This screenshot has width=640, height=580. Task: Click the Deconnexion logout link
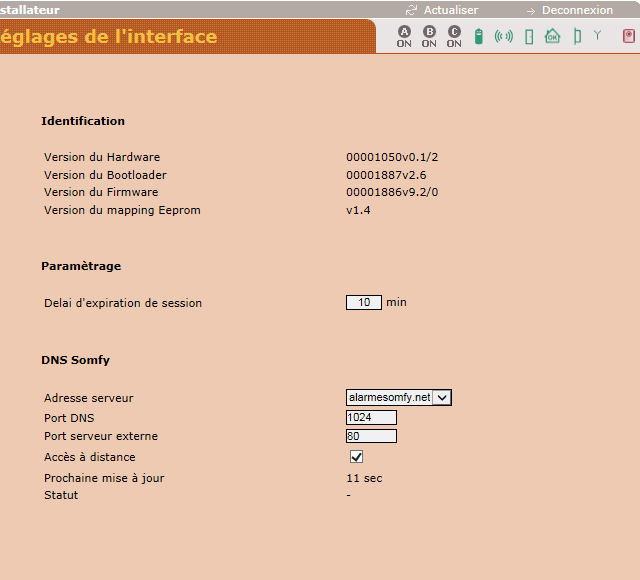coord(577,10)
